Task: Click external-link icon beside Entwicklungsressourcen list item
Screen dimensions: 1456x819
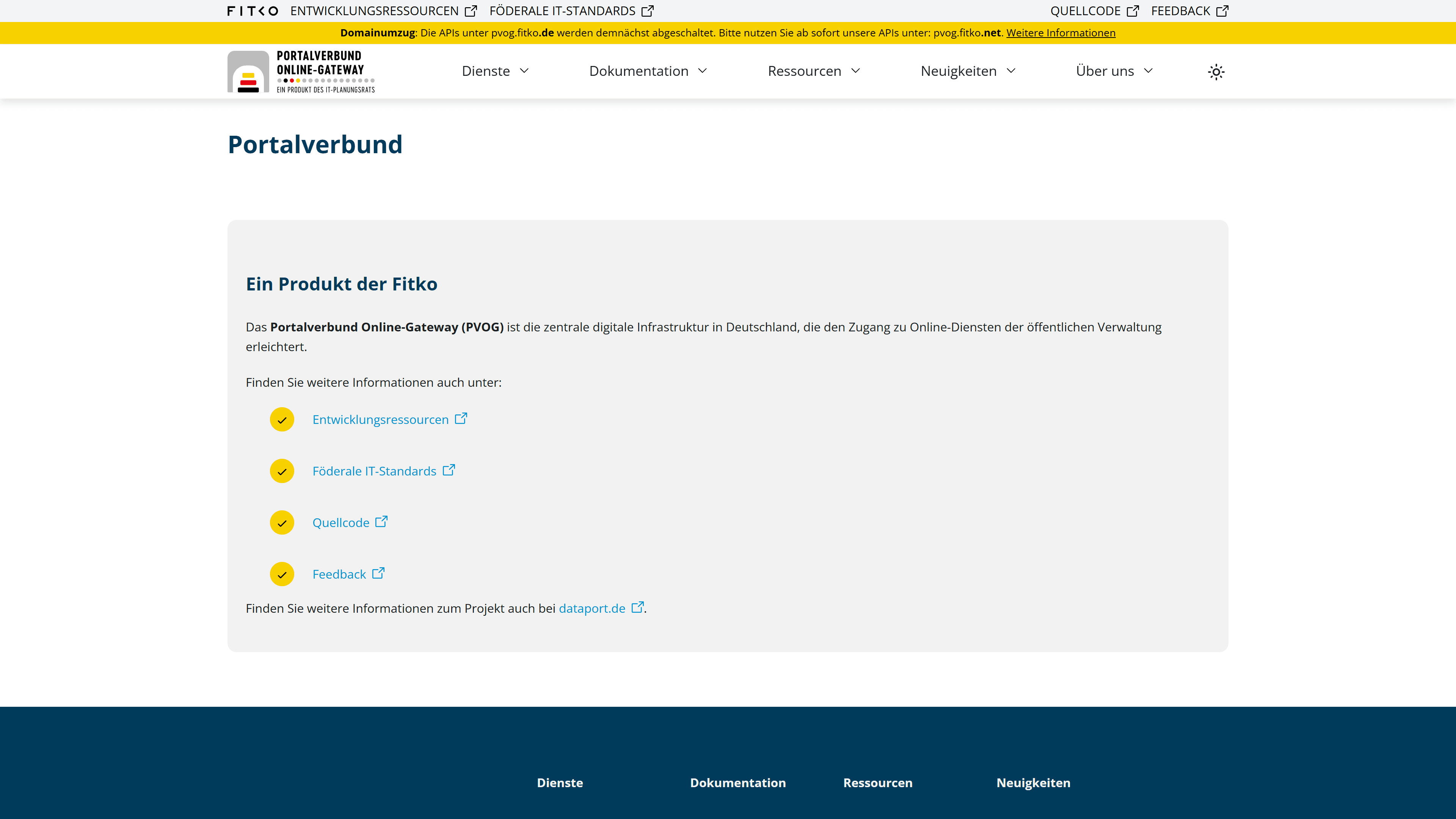Action: [x=461, y=418]
